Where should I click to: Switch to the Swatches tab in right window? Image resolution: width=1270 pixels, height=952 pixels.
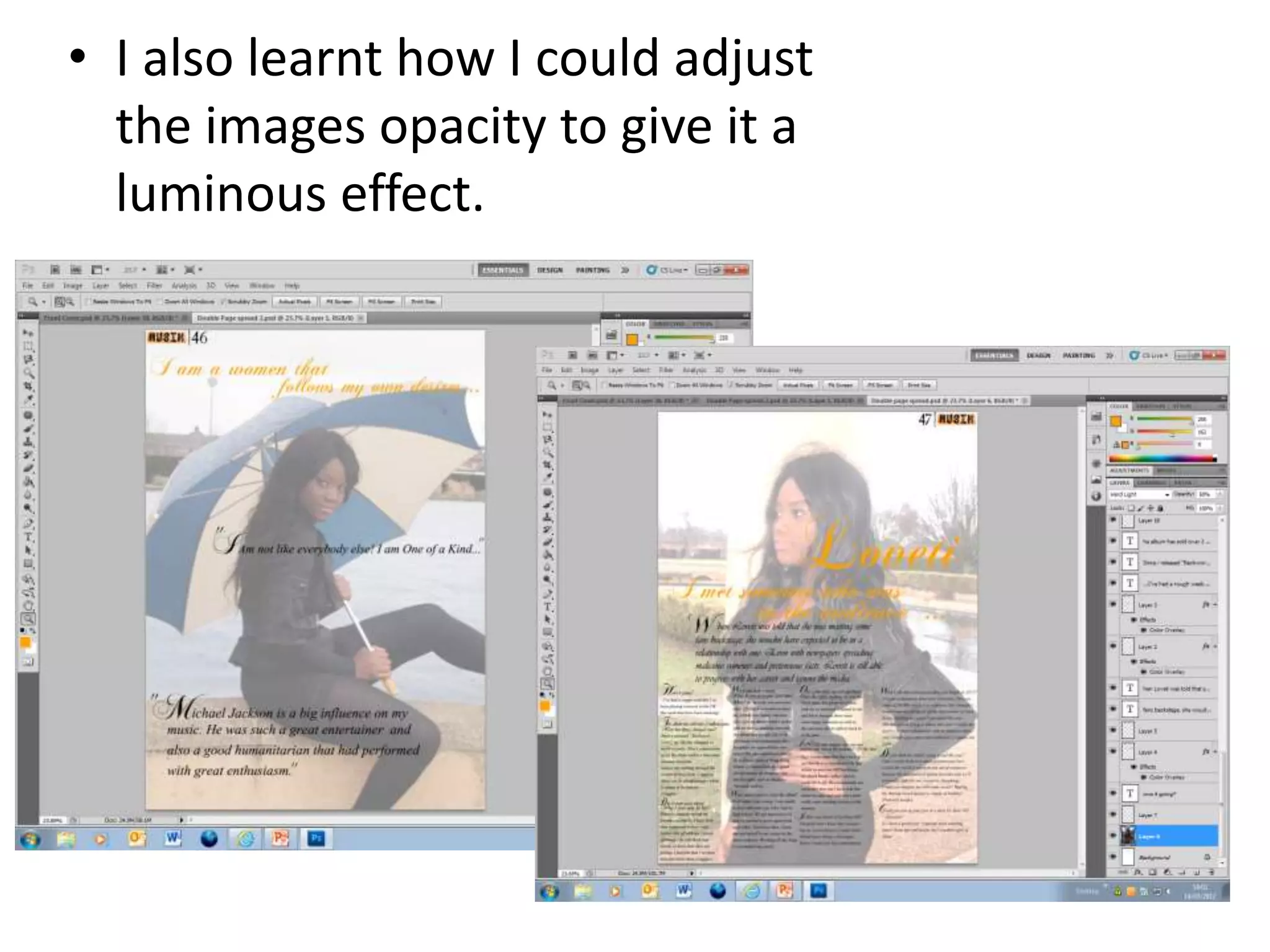(1150, 406)
